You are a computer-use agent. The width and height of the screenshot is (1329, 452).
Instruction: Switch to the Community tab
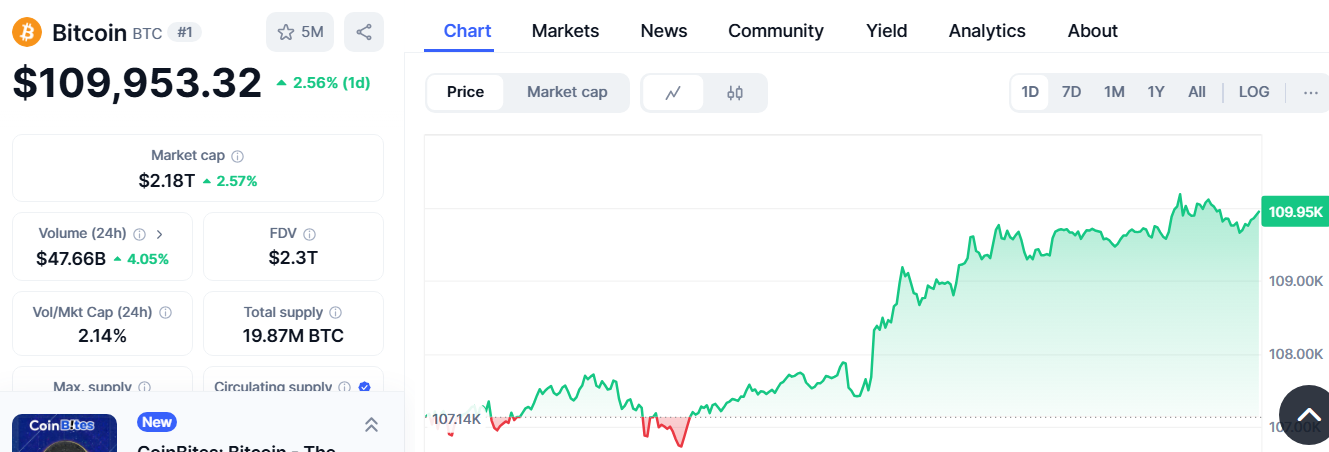coord(776,31)
